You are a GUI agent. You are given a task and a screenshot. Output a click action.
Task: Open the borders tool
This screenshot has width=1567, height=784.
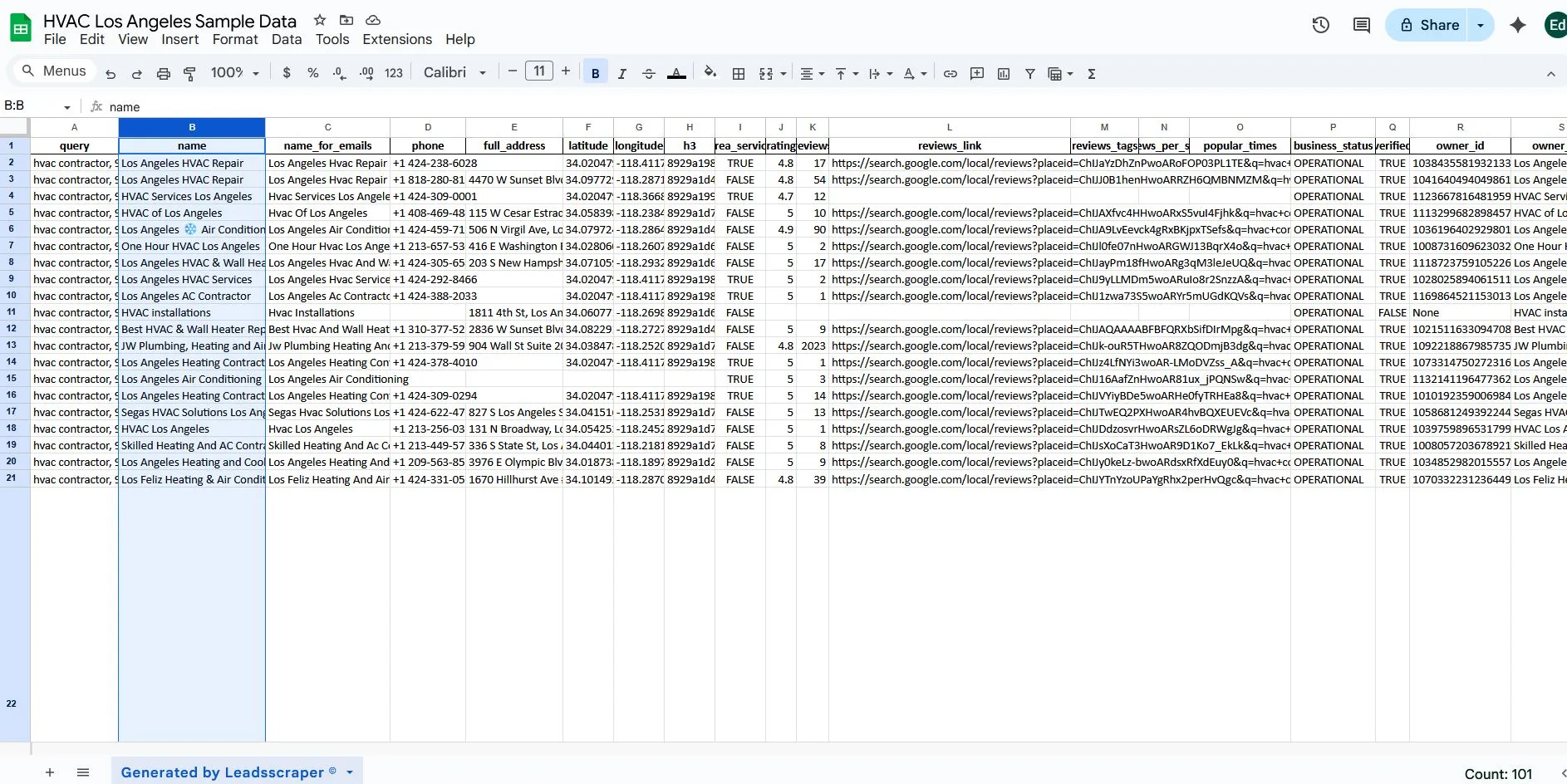pos(739,74)
